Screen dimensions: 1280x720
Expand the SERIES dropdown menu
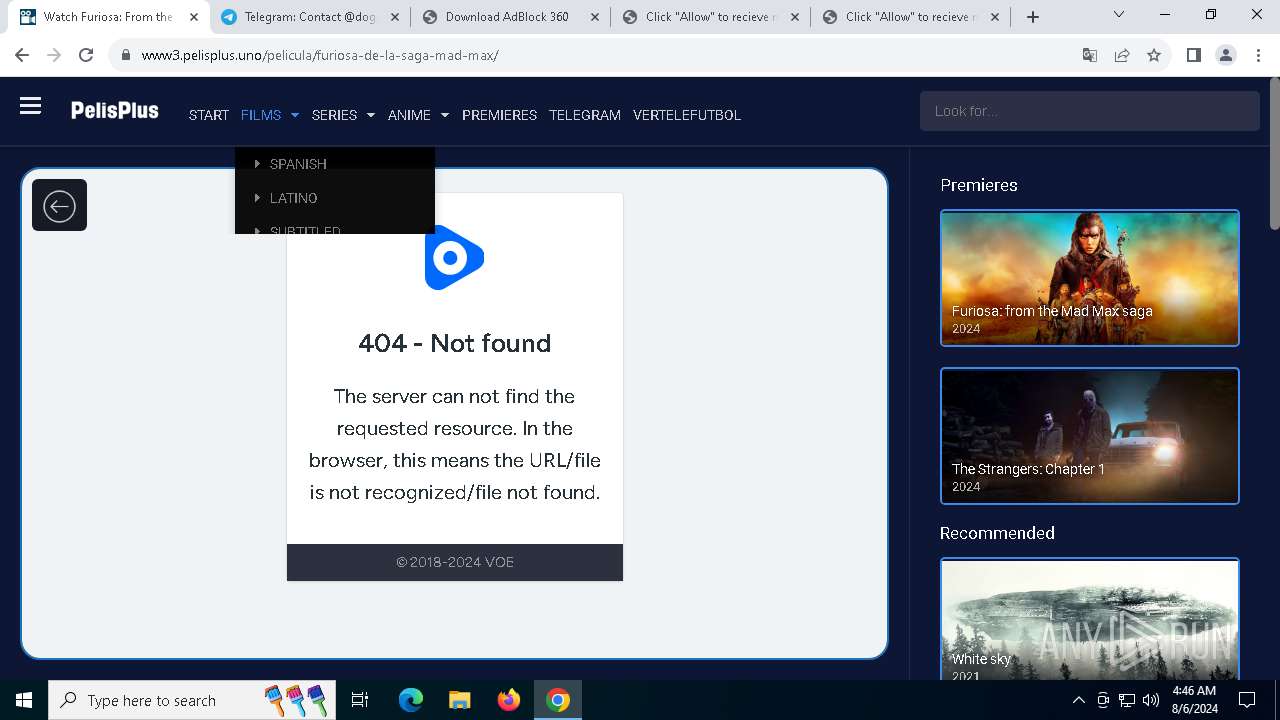pos(343,115)
